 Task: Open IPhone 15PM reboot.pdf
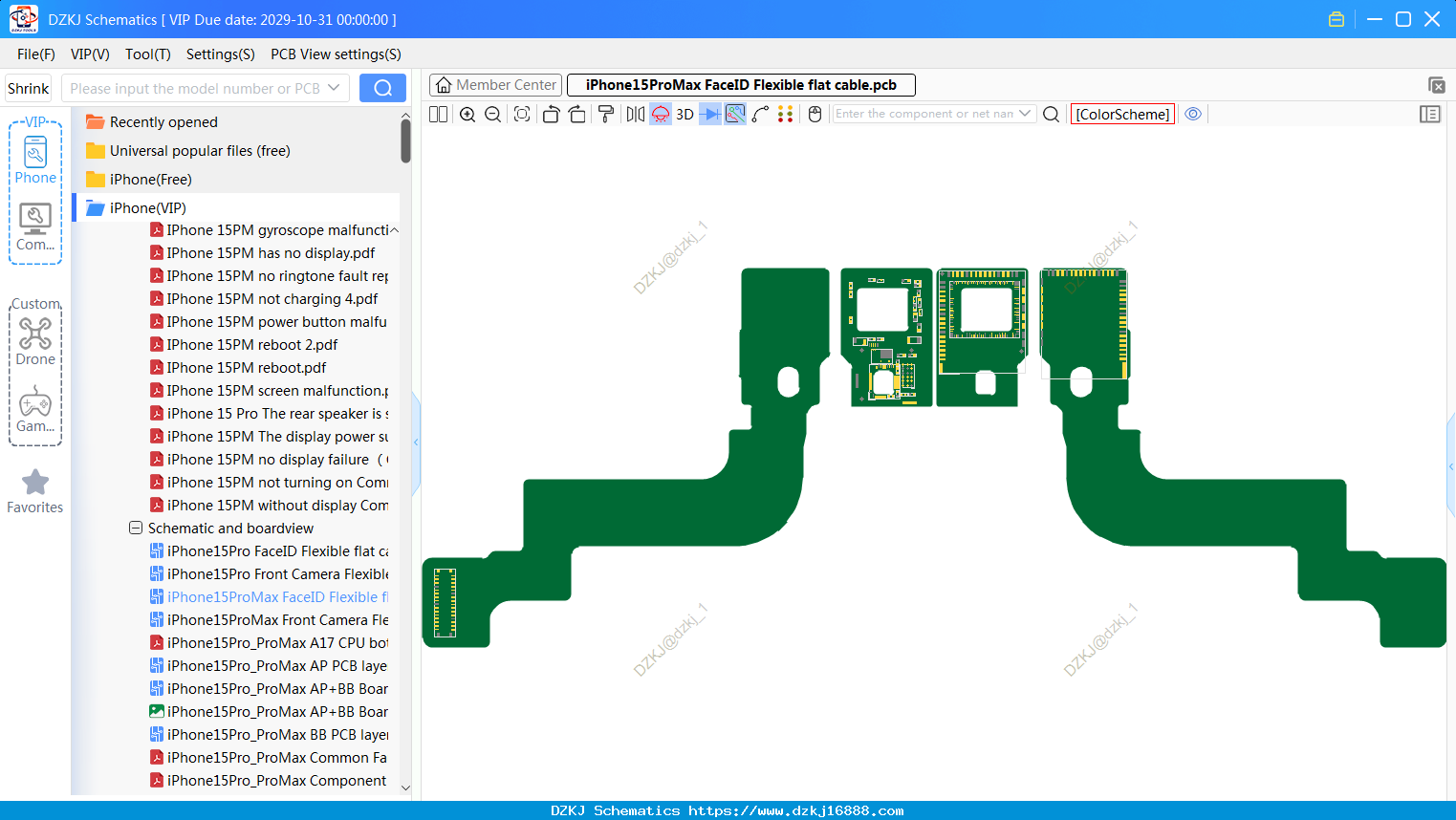pyautogui.click(x=247, y=368)
